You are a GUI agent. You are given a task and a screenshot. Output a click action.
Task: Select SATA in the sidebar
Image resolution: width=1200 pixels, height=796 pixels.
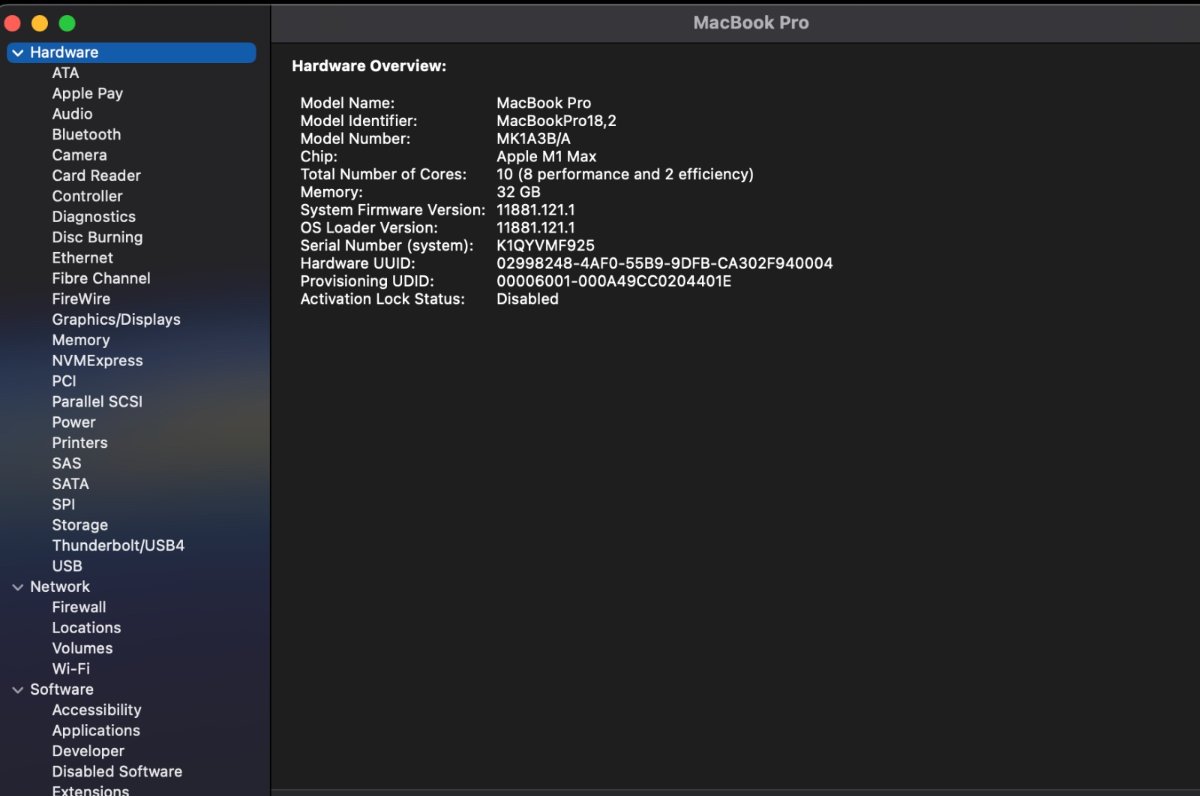tap(70, 484)
